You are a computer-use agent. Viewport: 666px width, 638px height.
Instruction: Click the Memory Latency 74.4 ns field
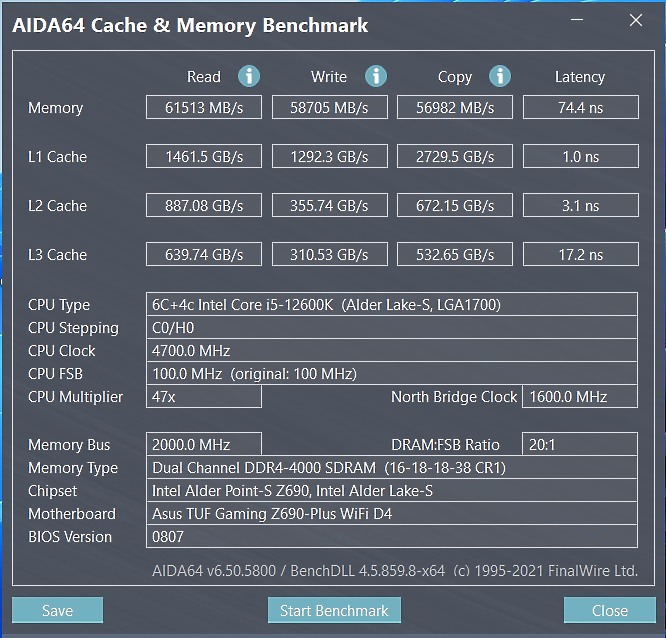coord(581,107)
